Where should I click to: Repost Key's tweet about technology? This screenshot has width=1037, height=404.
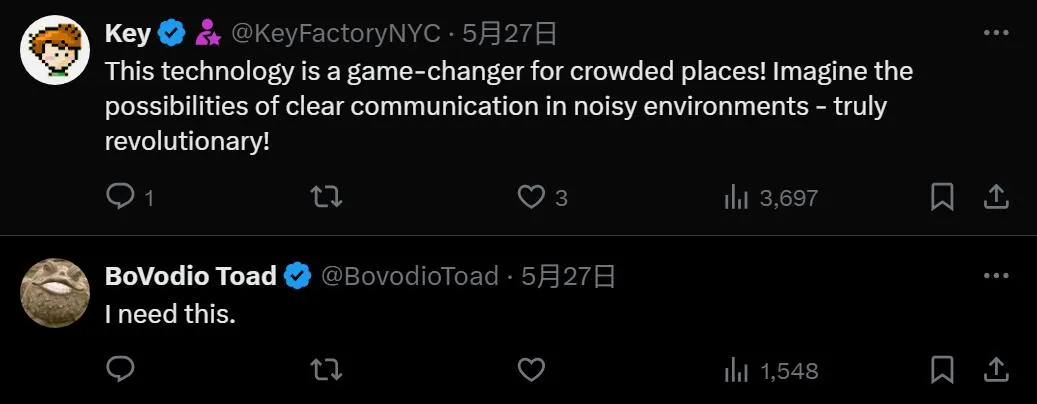pyautogui.click(x=327, y=197)
